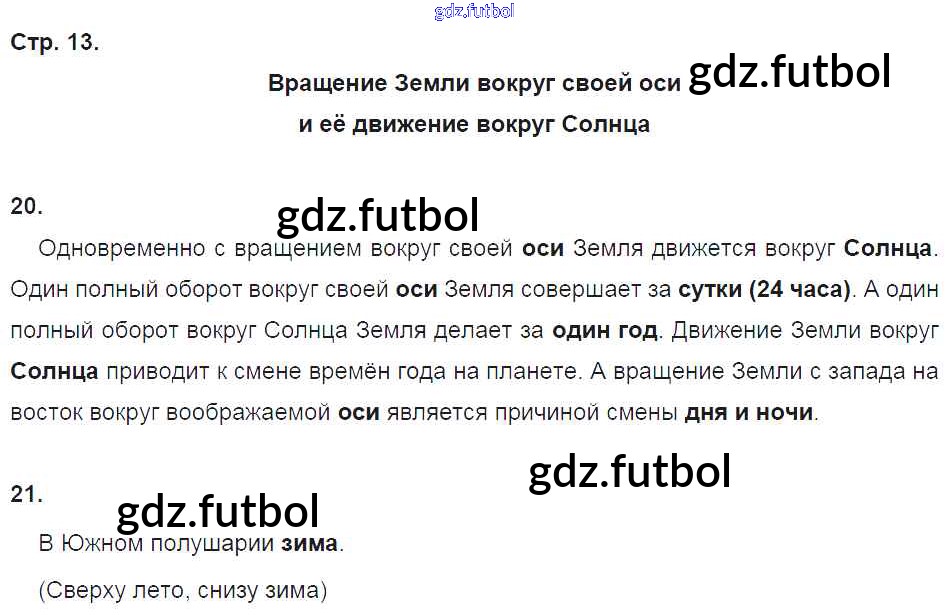
Task: Click bold 'оси' before 'Земля движется'
Action: click(x=542, y=248)
